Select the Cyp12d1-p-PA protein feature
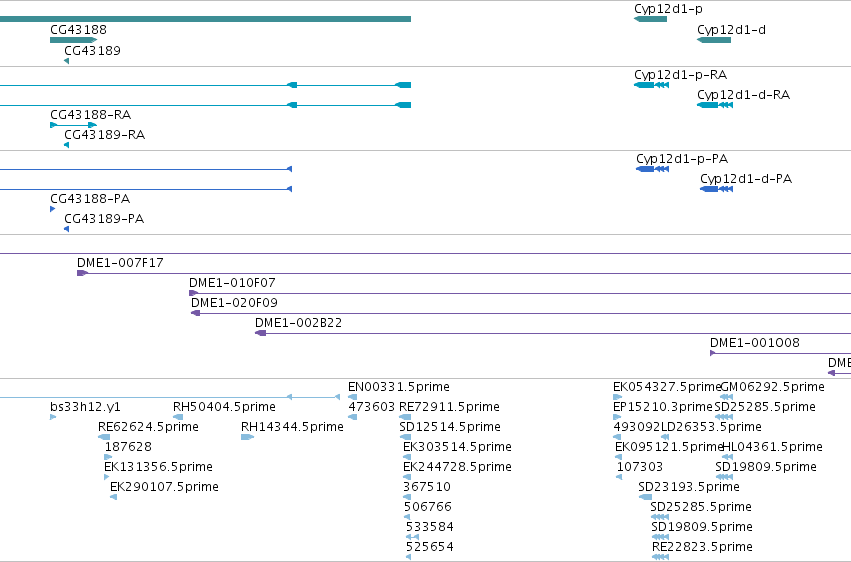The height and width of the screenshot is (562, 851). pos(652,169)
